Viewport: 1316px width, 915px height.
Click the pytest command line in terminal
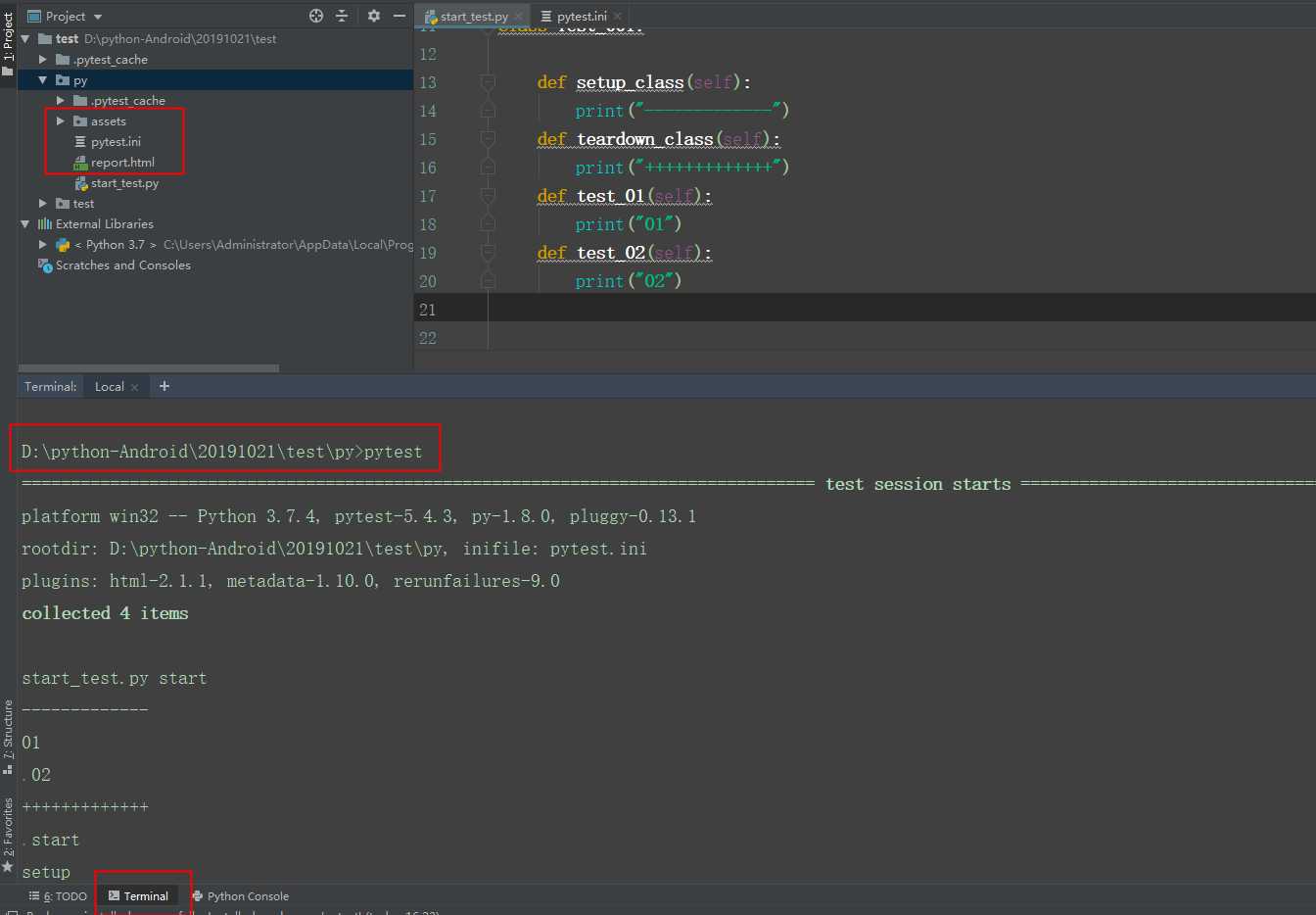pyautogui.click(x=222, y=452)
